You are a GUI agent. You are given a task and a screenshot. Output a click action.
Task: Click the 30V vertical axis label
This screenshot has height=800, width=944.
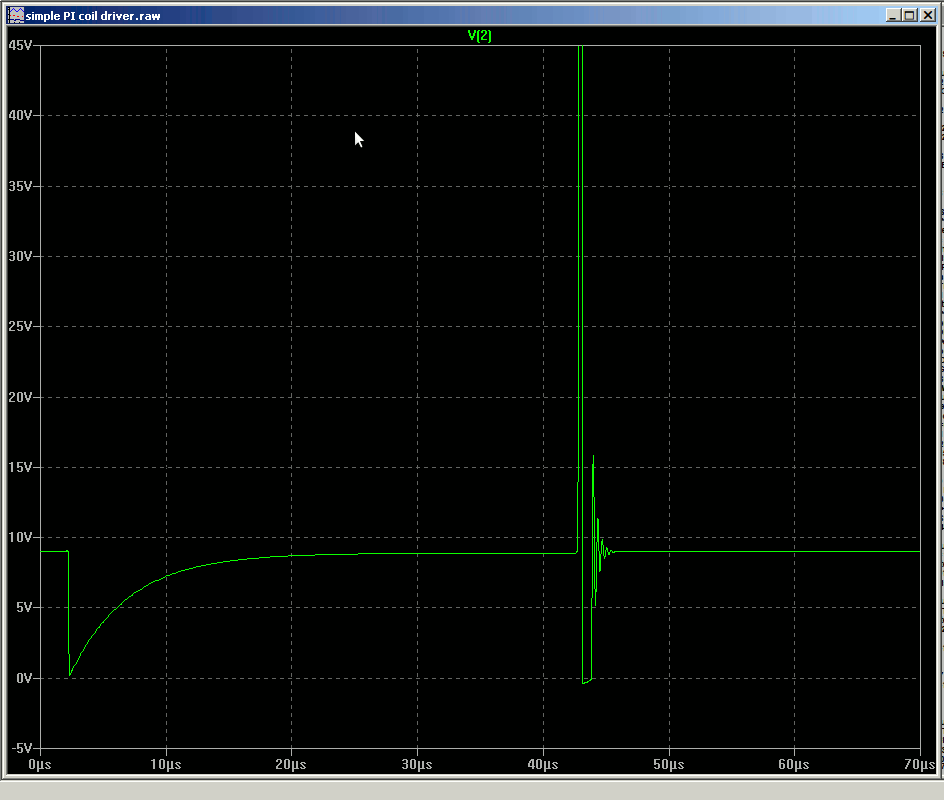pyautogui.click(x=20, y=256)
